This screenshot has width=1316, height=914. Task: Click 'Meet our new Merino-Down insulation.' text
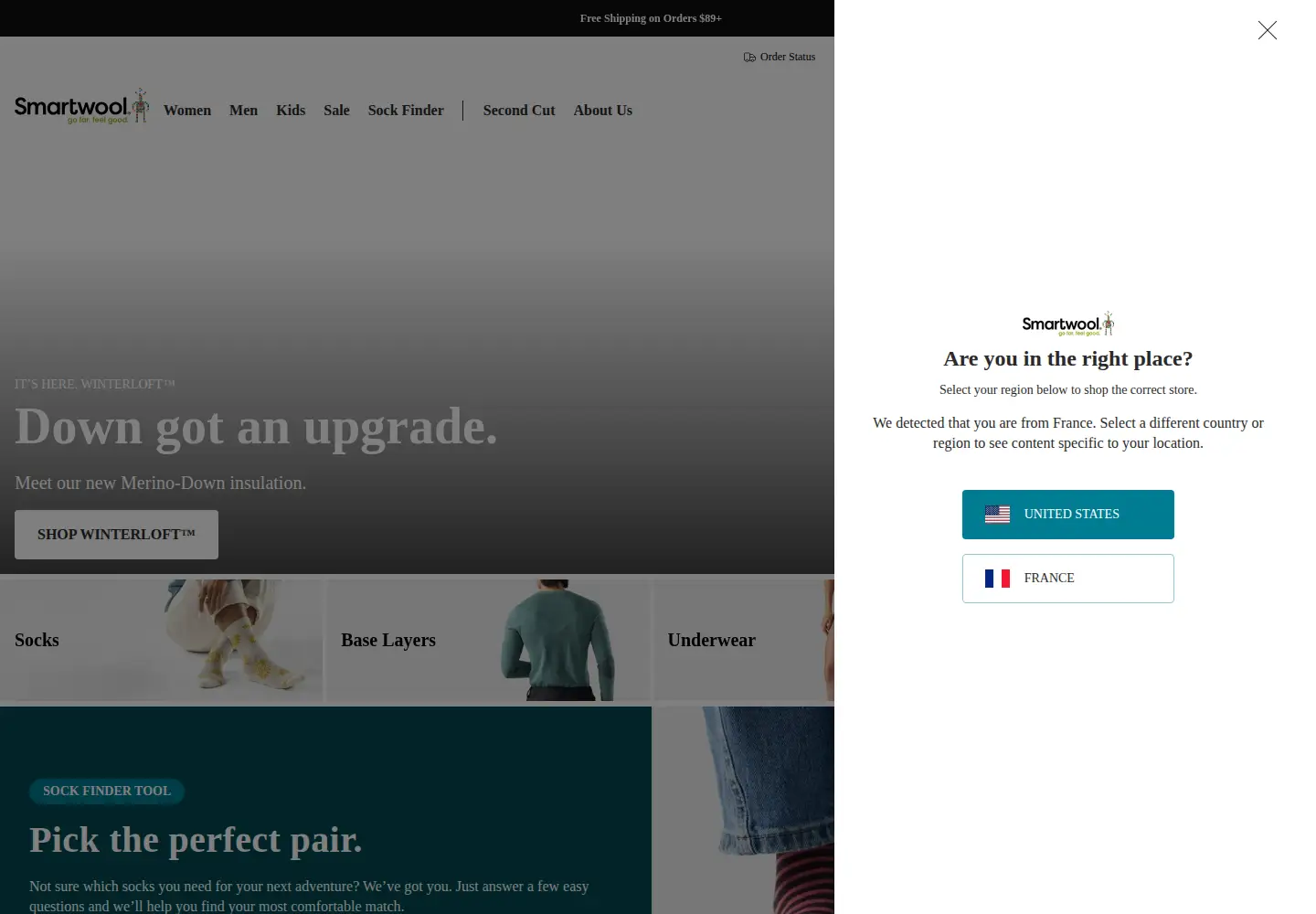click(x=161, y=484)
